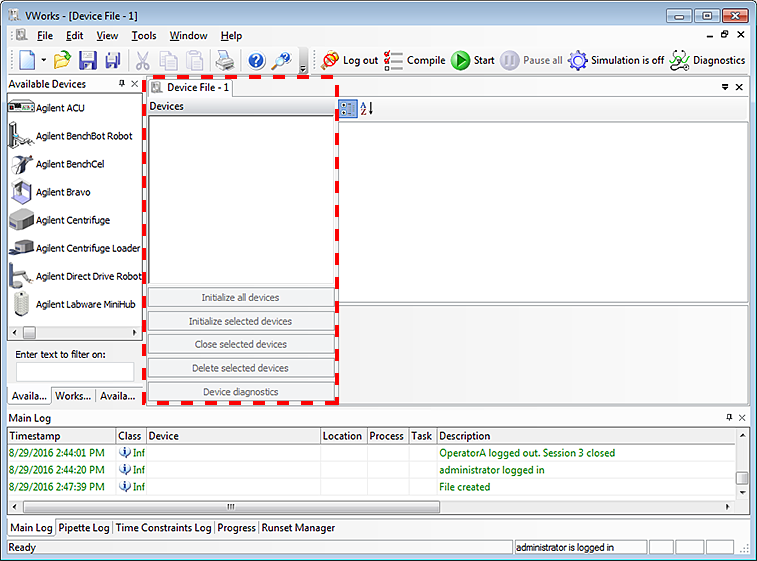Click the Print icon in toolbar

[x=223, y=60]
